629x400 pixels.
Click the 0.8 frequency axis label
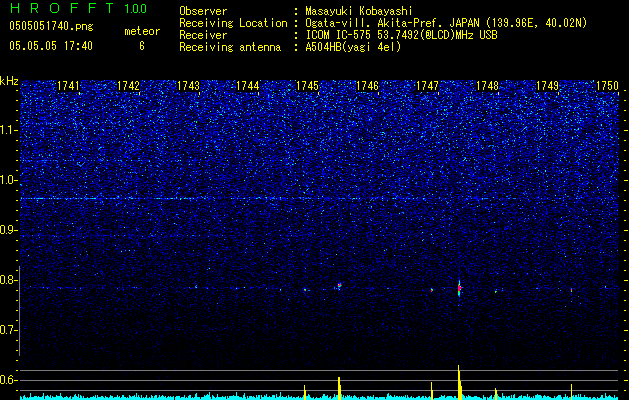pos(9,280)
